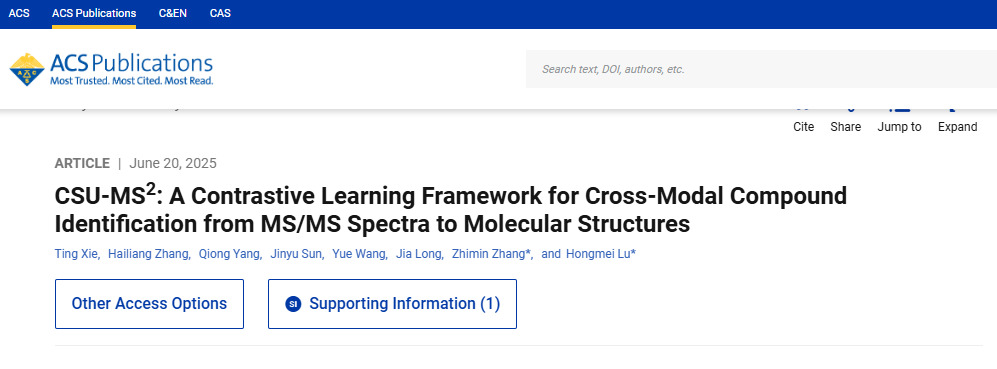This screenshot has width=997, height=369.
Task: Open author Hongmei Lu's link
Action: 600,254
